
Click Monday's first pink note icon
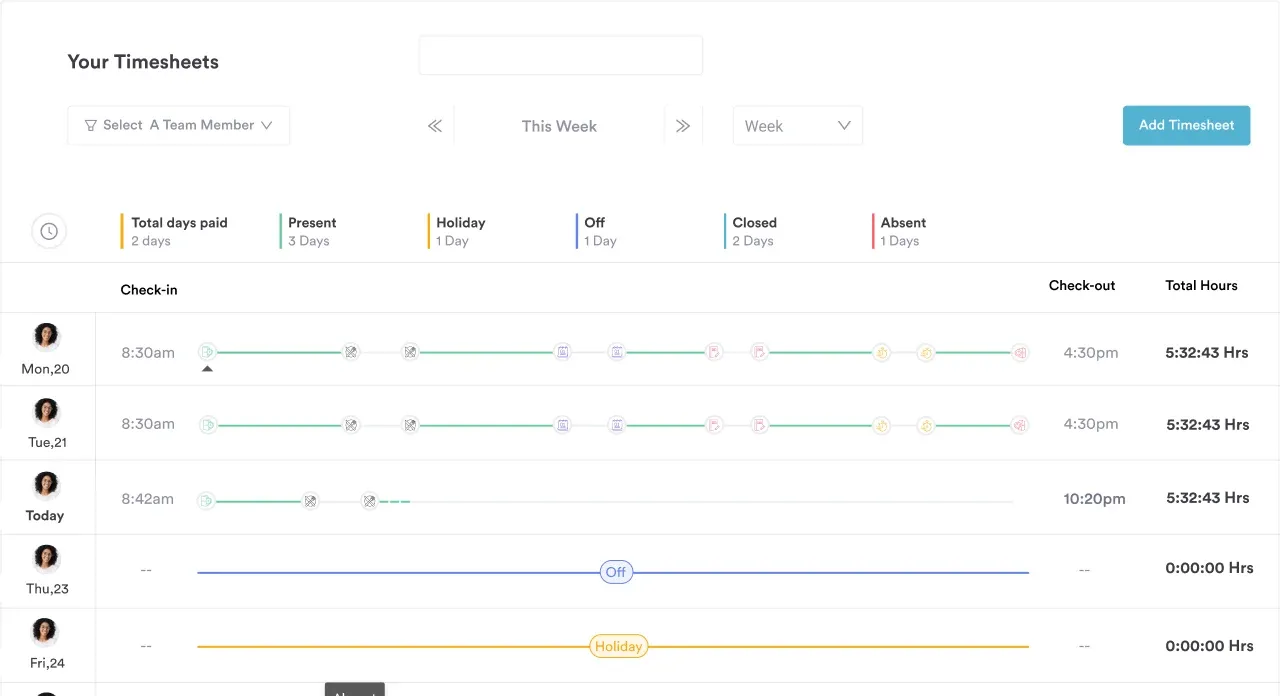point(714,352)
